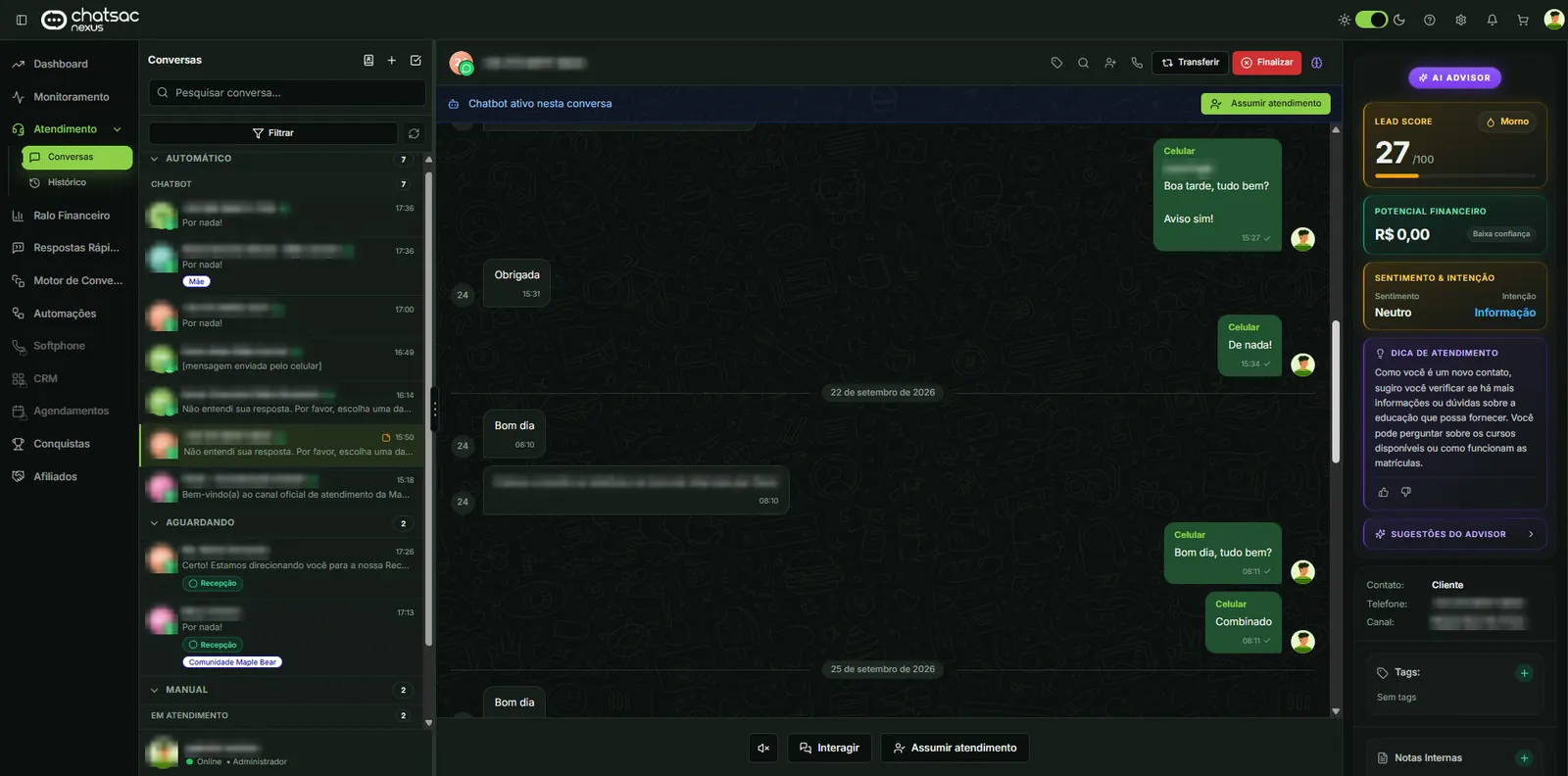
Task: Click the contact avatar in chat header
Action: tap(461, 63)
